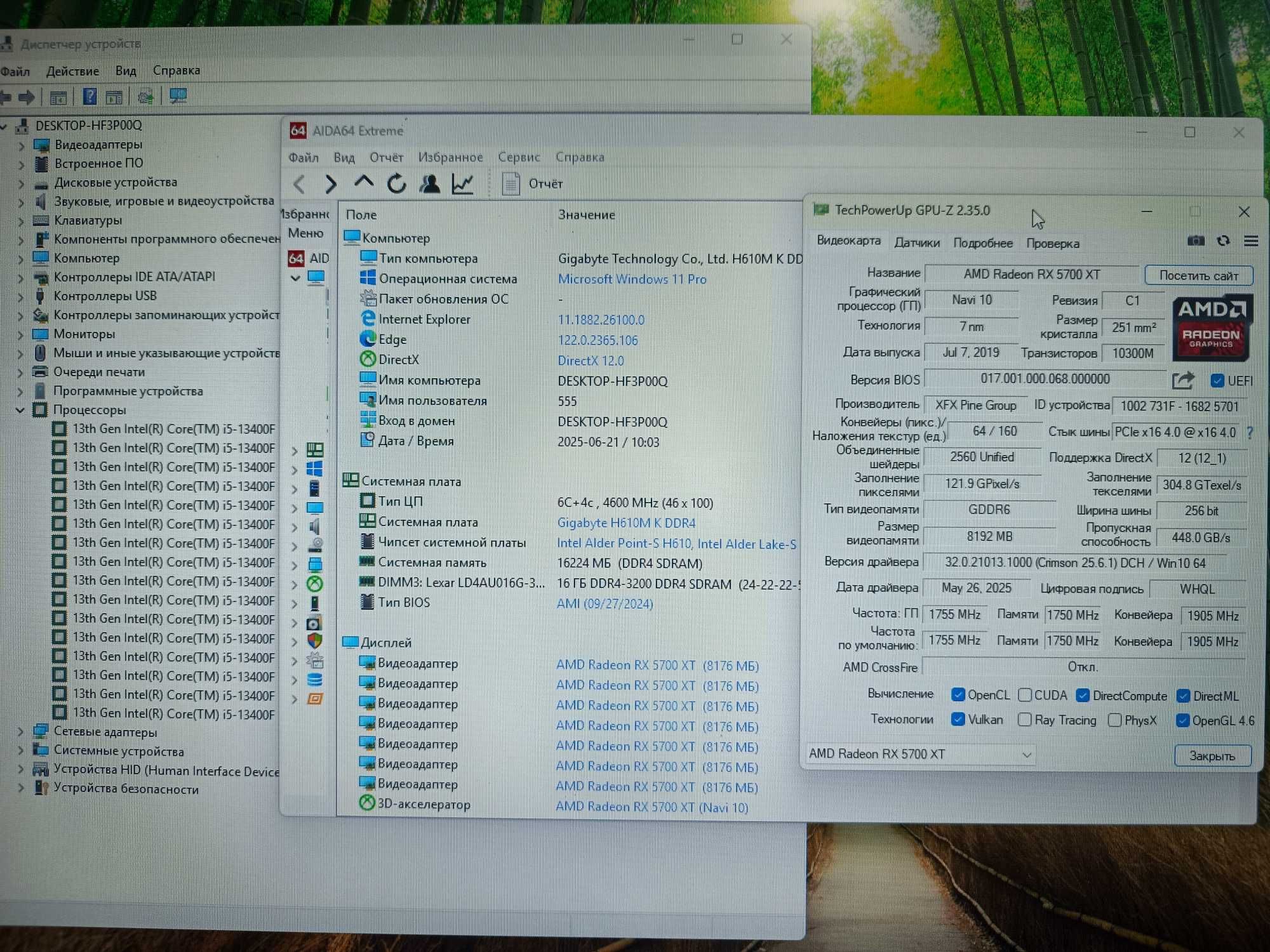The image size is (1270, 952).
Task: Expand Контроллеры USB node
Action: pyautogui.click(x=20, y=296)
